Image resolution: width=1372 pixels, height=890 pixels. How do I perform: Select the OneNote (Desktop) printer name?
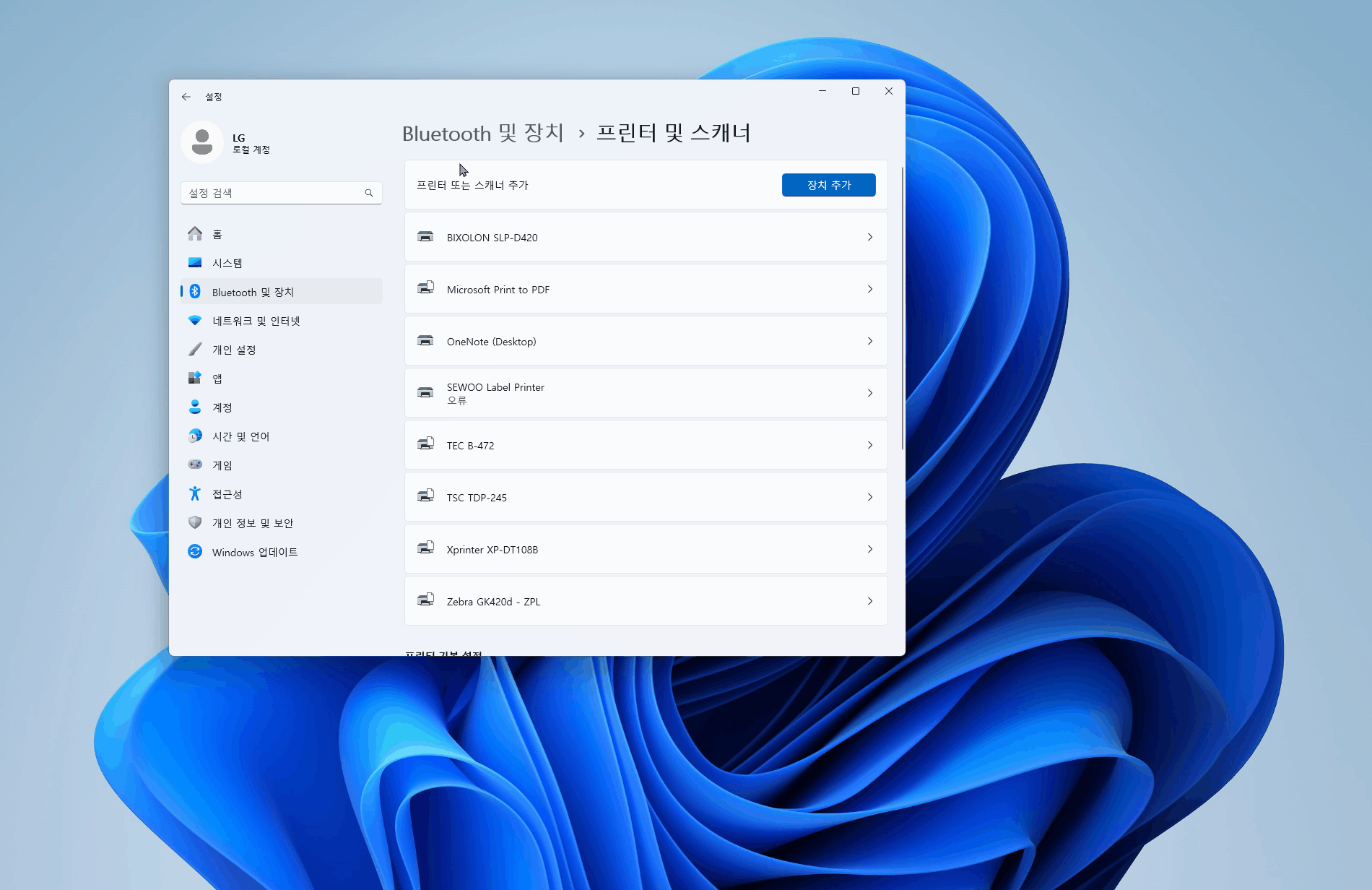coord(492,342)
